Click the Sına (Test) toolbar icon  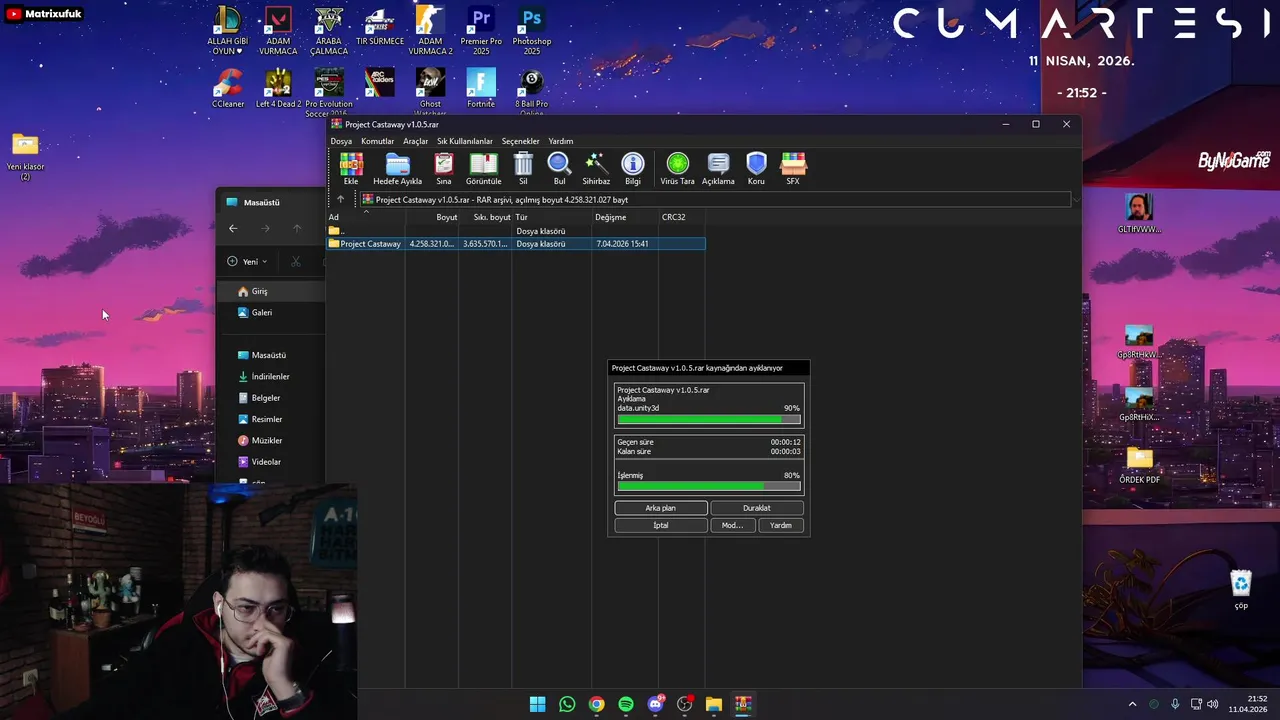tap(444, 168)
